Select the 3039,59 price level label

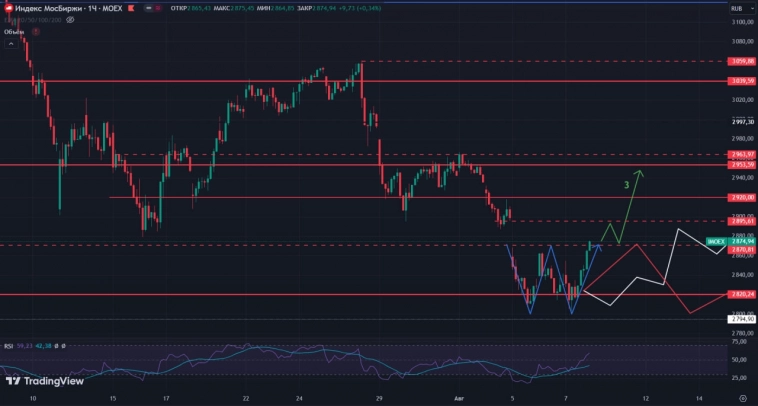click(743, 81)
